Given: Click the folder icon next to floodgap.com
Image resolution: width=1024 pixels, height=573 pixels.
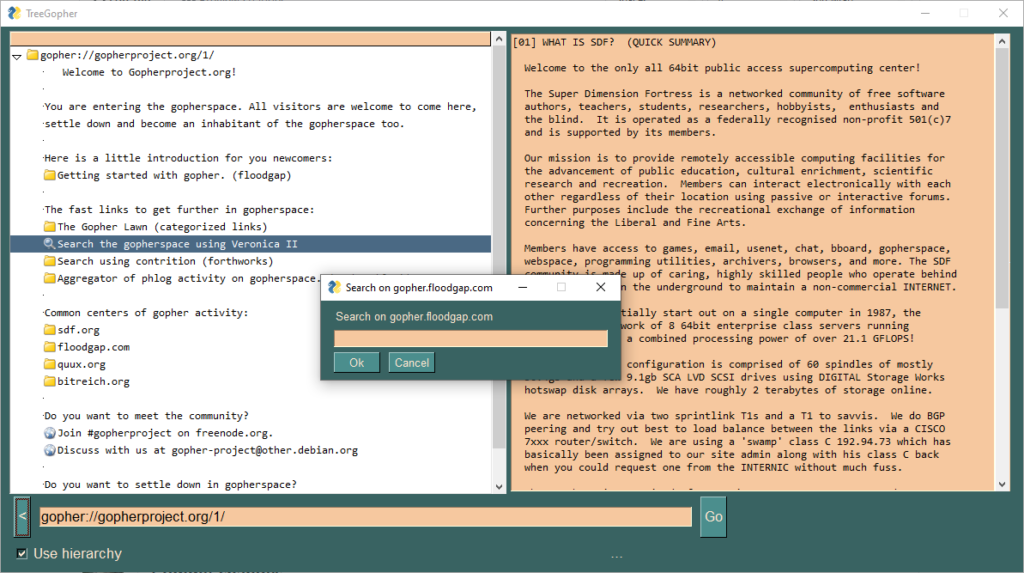Looking at the screenshot, I should click(x=50, y=347).
